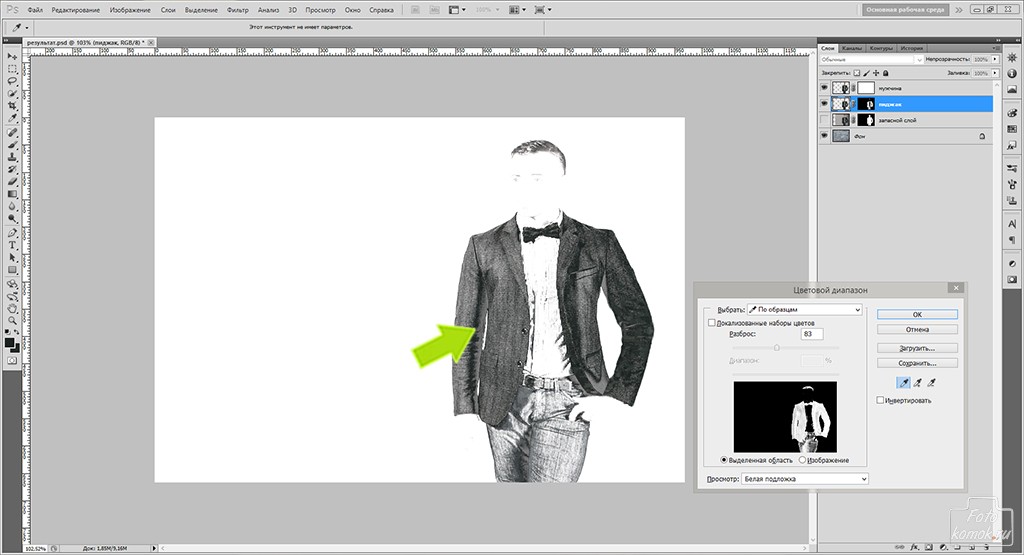Expand the Просмотр preview dropdown
Image resolution: width=1024 pixels, height=555 pixels.
(x=804, y=479)
